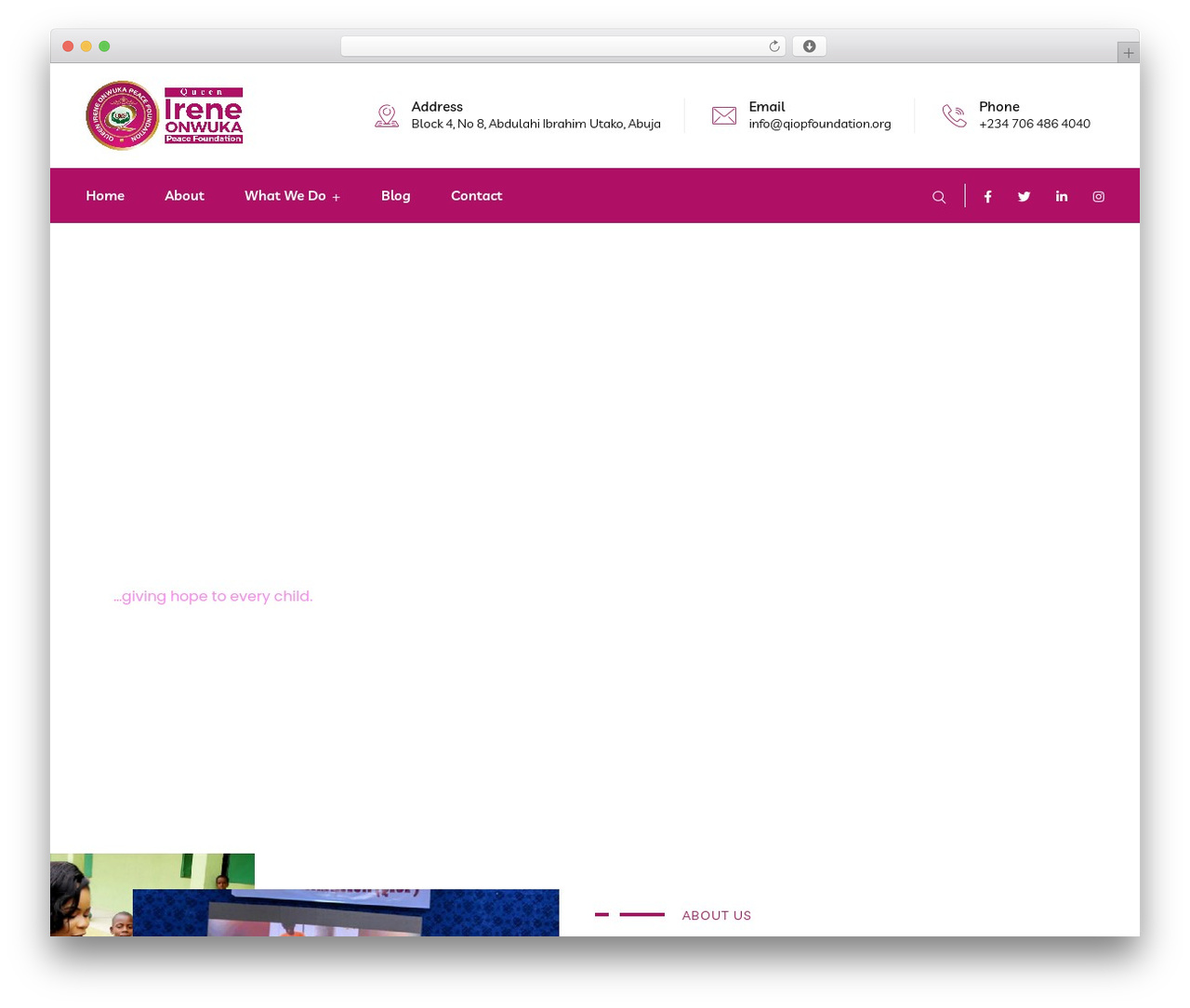This screenshot has width=1190, height=1008.
Task: Open the Contact menu item
Action: pyautogui.click(x=476, y=195)
